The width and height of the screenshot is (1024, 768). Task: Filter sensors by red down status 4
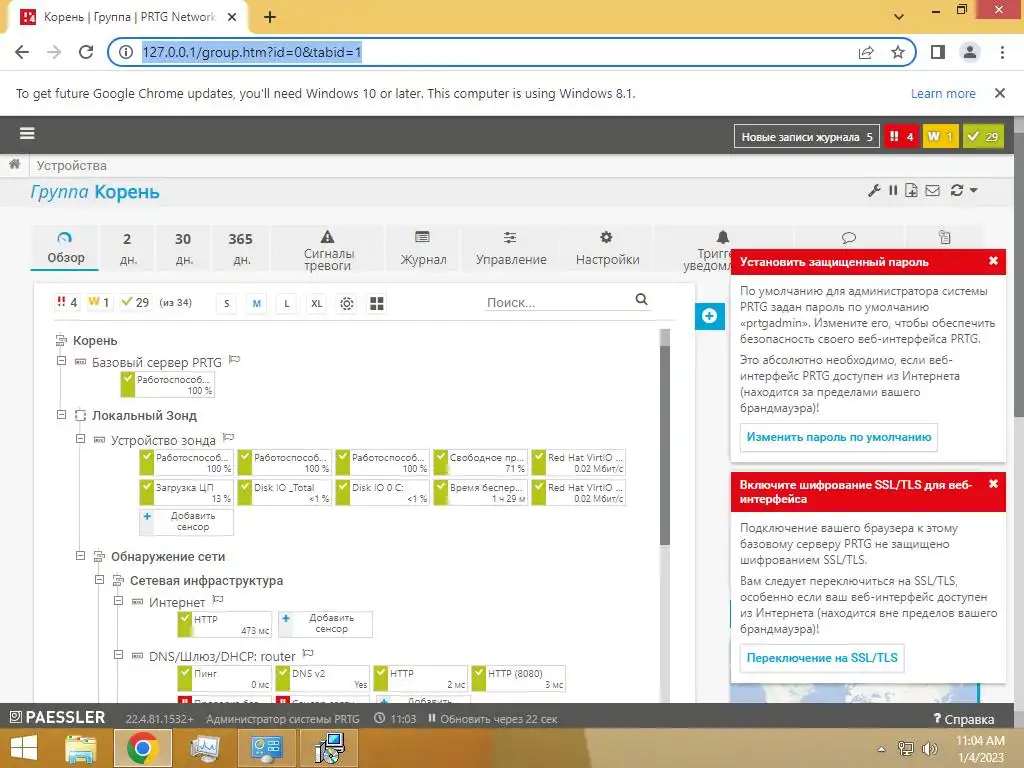67,302
